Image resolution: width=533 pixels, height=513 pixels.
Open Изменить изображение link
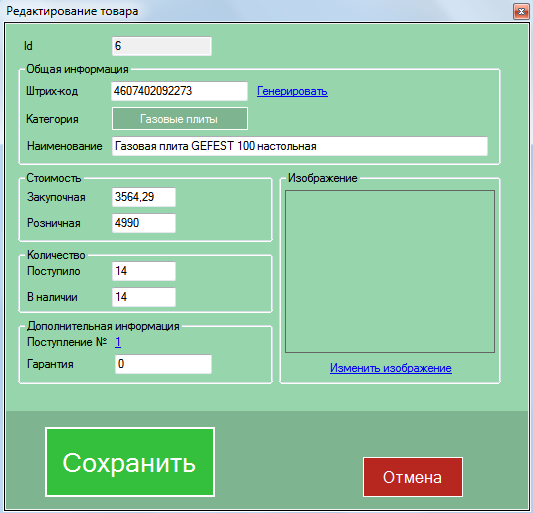(391, 368)
